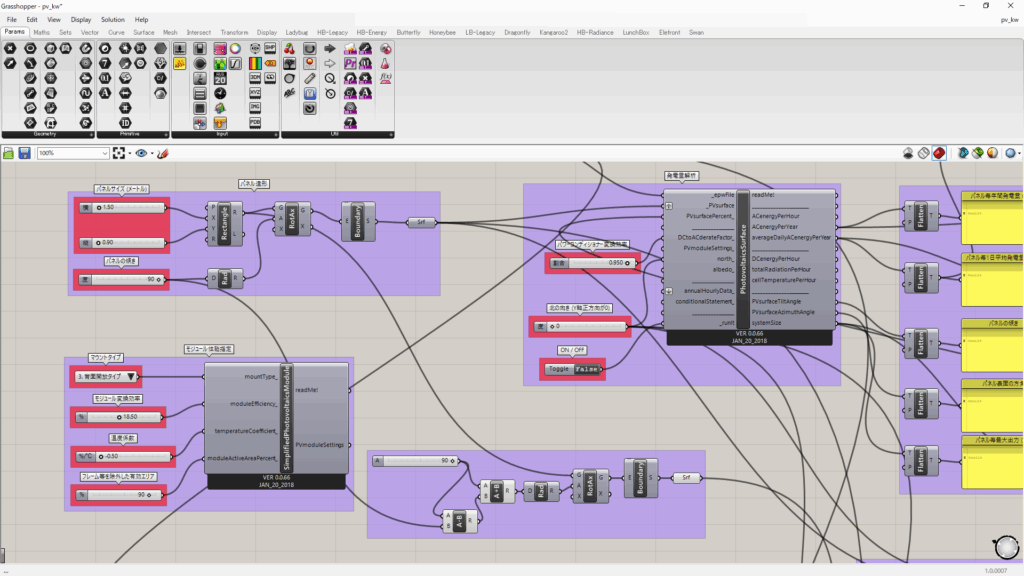1024x576 pixels.
Task: Click the PhotovoltaicsSurface component center bar
Action: [743, 259]
